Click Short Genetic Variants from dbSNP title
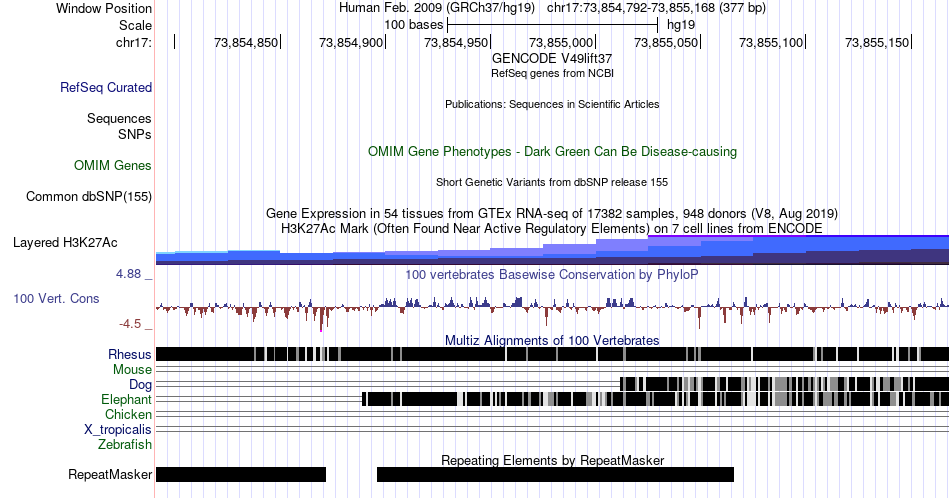Screen dimensions: 950x498 coord(552,182)
